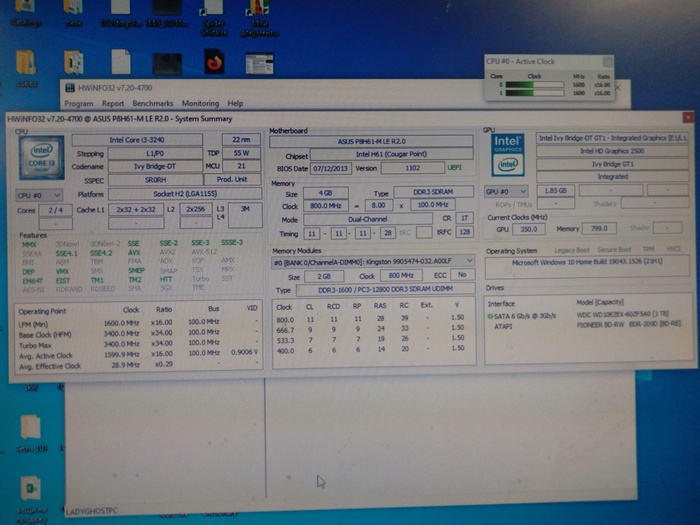700x525 pixels.
Task: Click the BIOS date 07/12/2013 field
Action: click(x=331, y=168)
